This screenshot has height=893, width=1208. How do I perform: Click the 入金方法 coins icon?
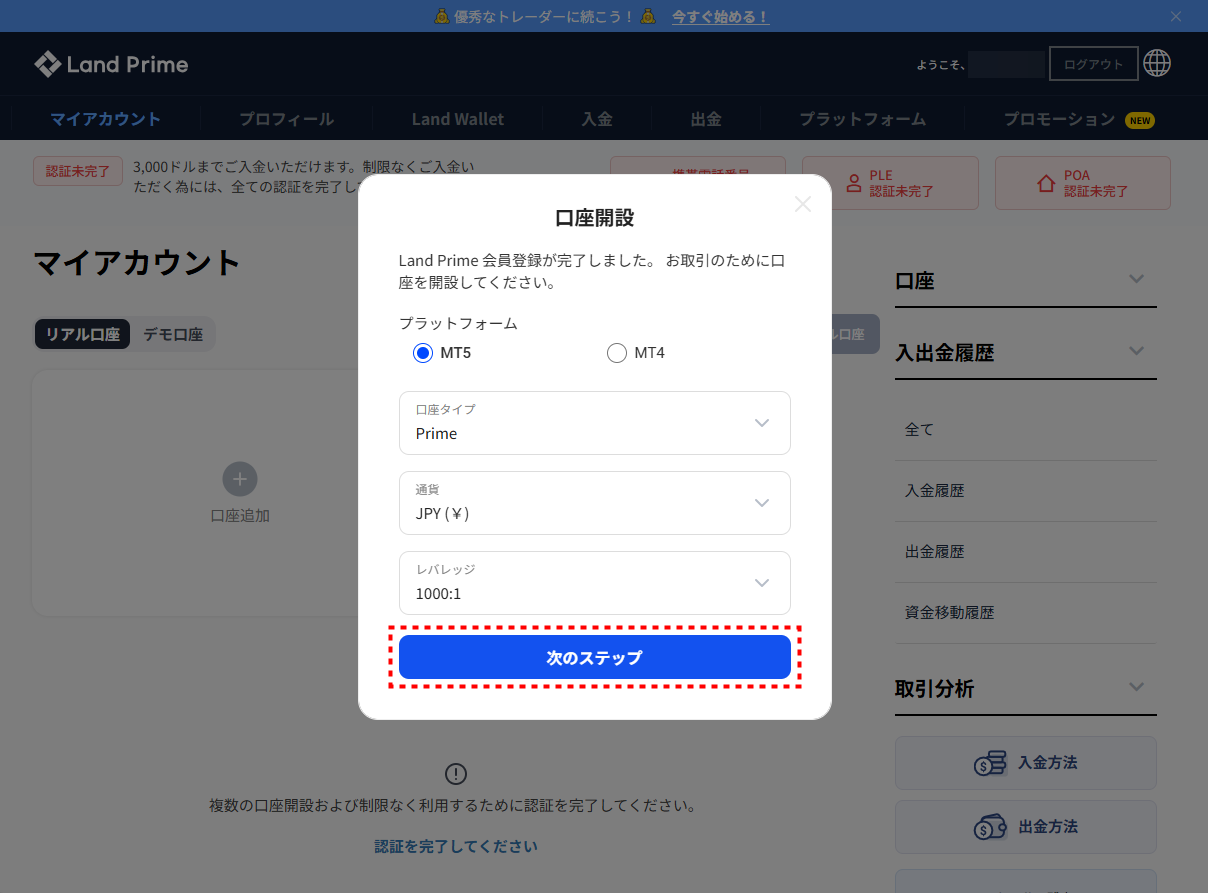pos(990,763)
